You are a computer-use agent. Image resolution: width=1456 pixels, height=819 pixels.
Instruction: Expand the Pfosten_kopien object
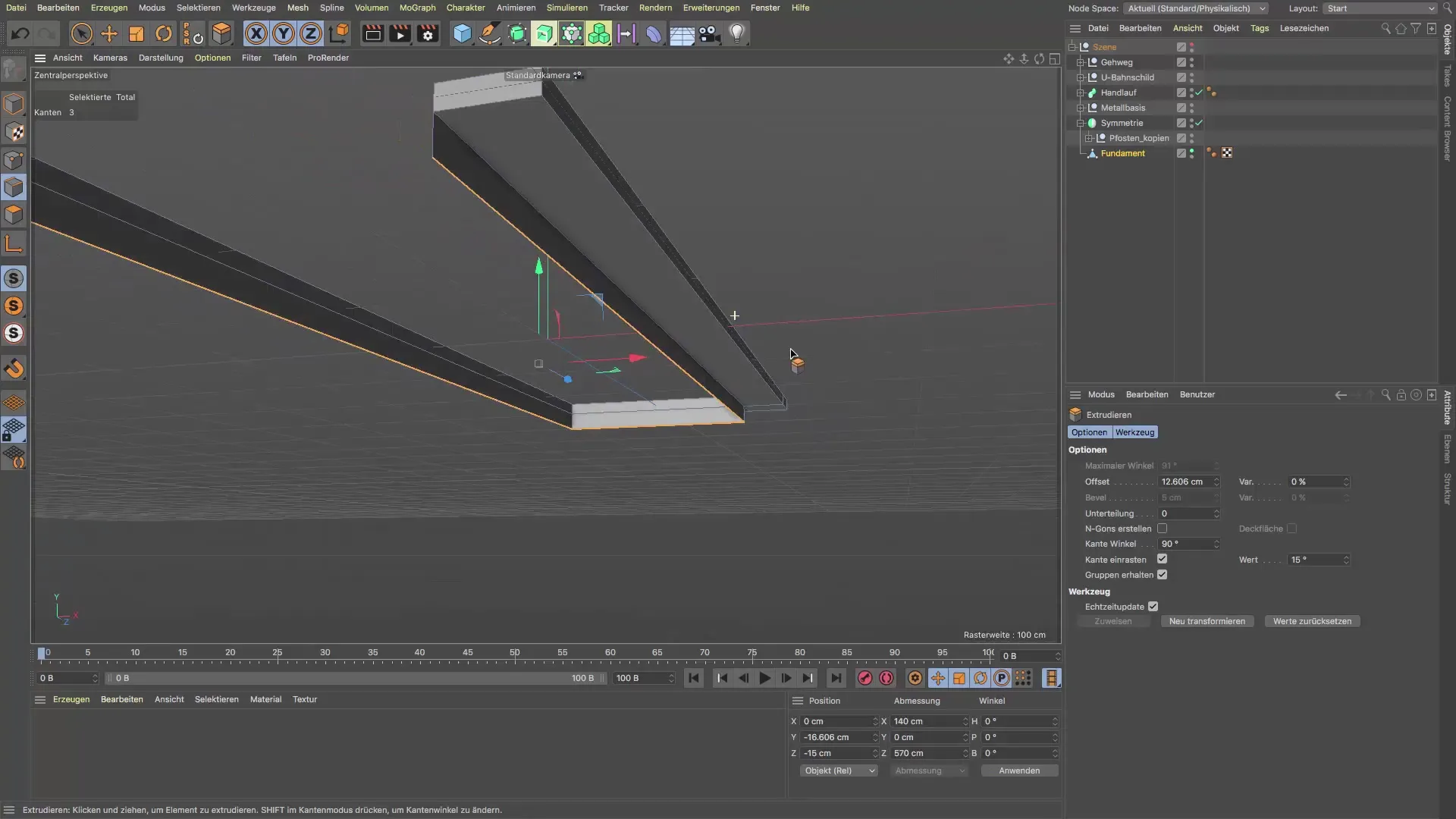(1088, 138)
